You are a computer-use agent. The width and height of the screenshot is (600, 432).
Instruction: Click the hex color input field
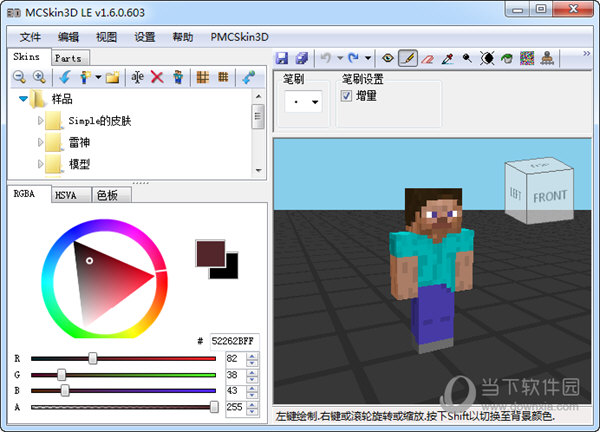(x=235, y=341)
